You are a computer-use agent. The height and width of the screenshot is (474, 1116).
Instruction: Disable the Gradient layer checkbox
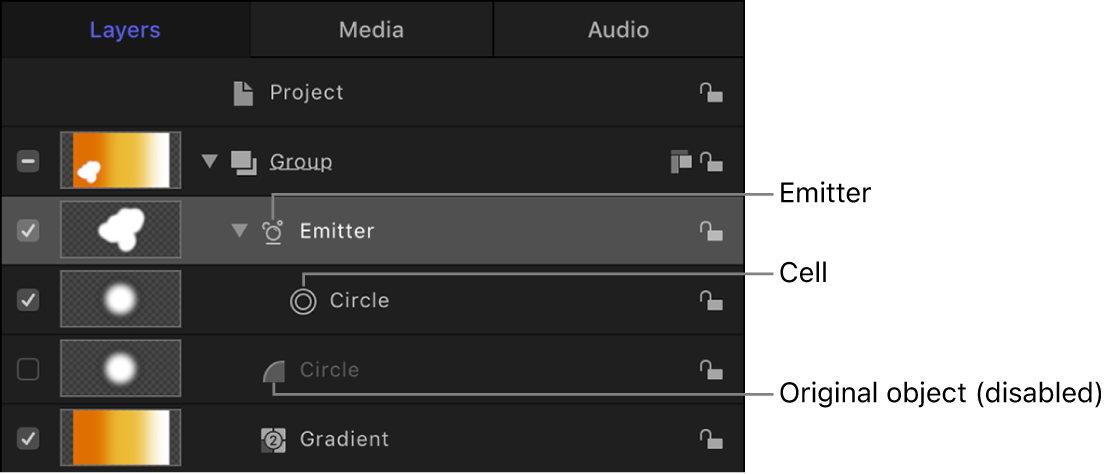pos(29,439)
